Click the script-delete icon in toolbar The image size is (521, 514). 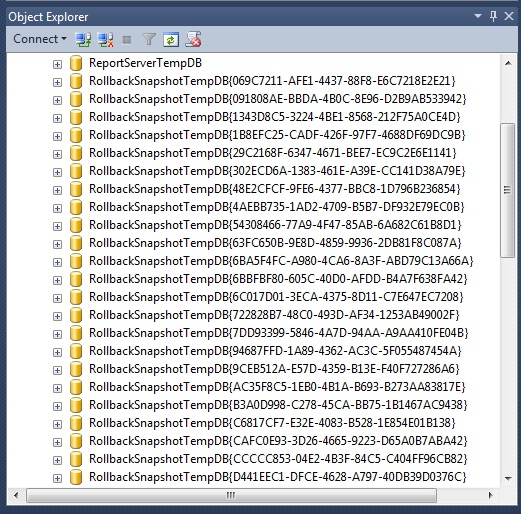coord(193,39)
